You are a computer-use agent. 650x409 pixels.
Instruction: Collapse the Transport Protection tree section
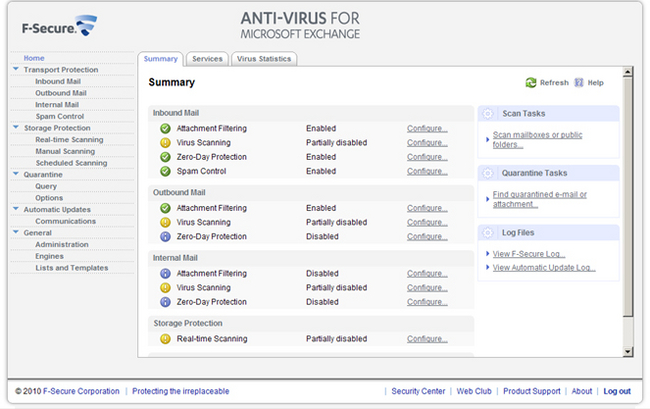[x=16, y=69]
